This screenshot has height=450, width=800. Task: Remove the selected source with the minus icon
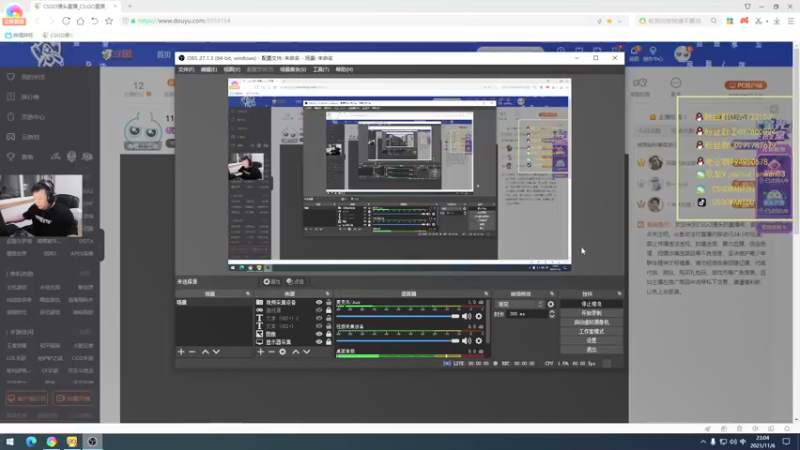point(271,352)
